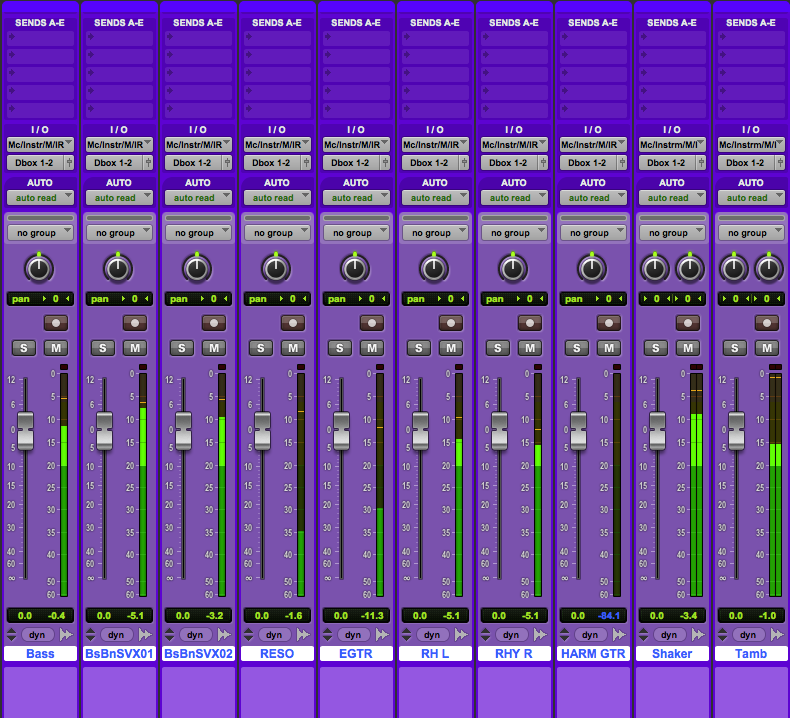Click BsBnSVX01 track type arrows icon
The height and width of the screenshot is (718, 790).
coord(91,634)
